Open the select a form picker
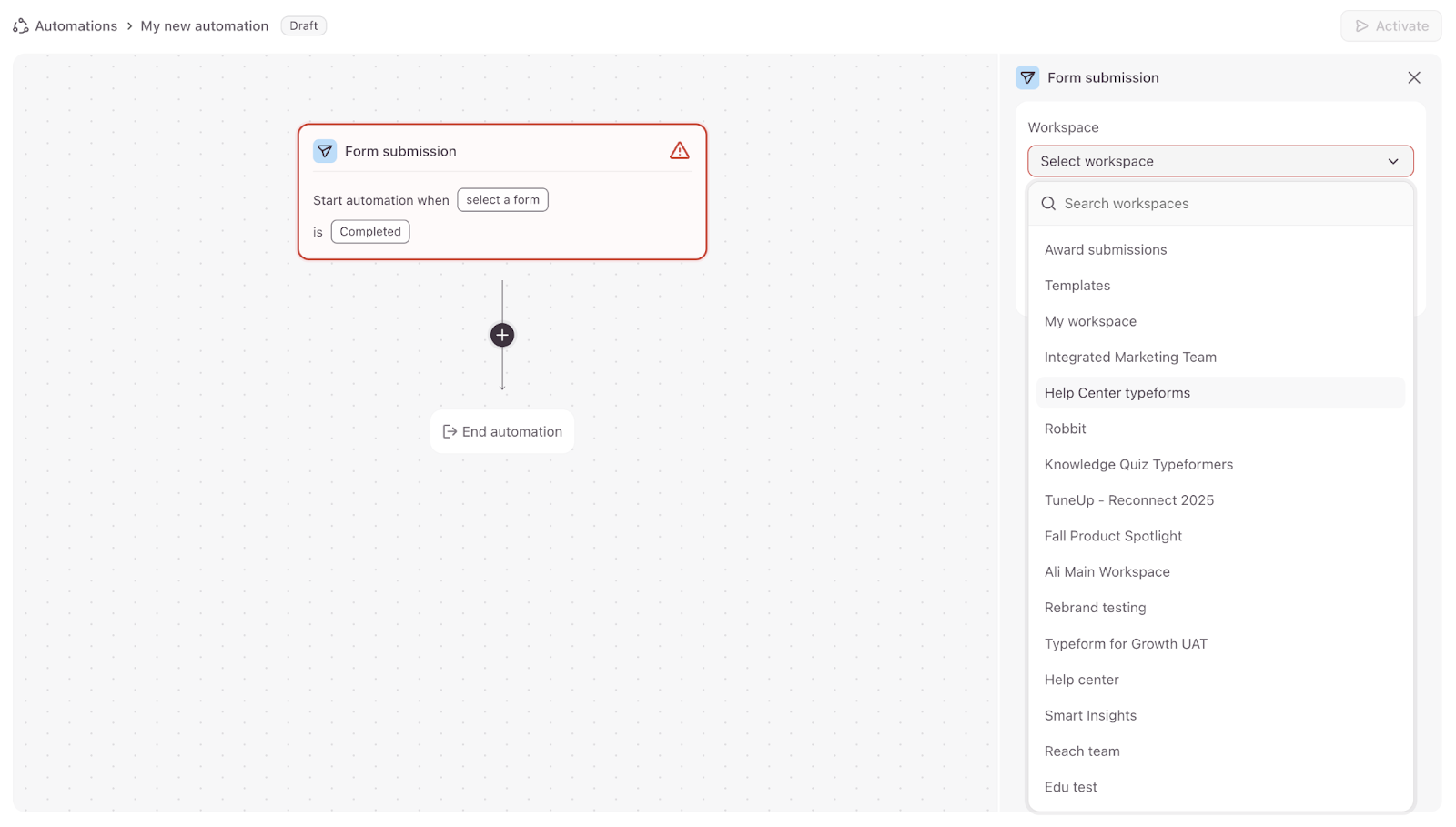Image resolution: width=1456 pixels, height=827 pixels. click(x=502, y=200)
